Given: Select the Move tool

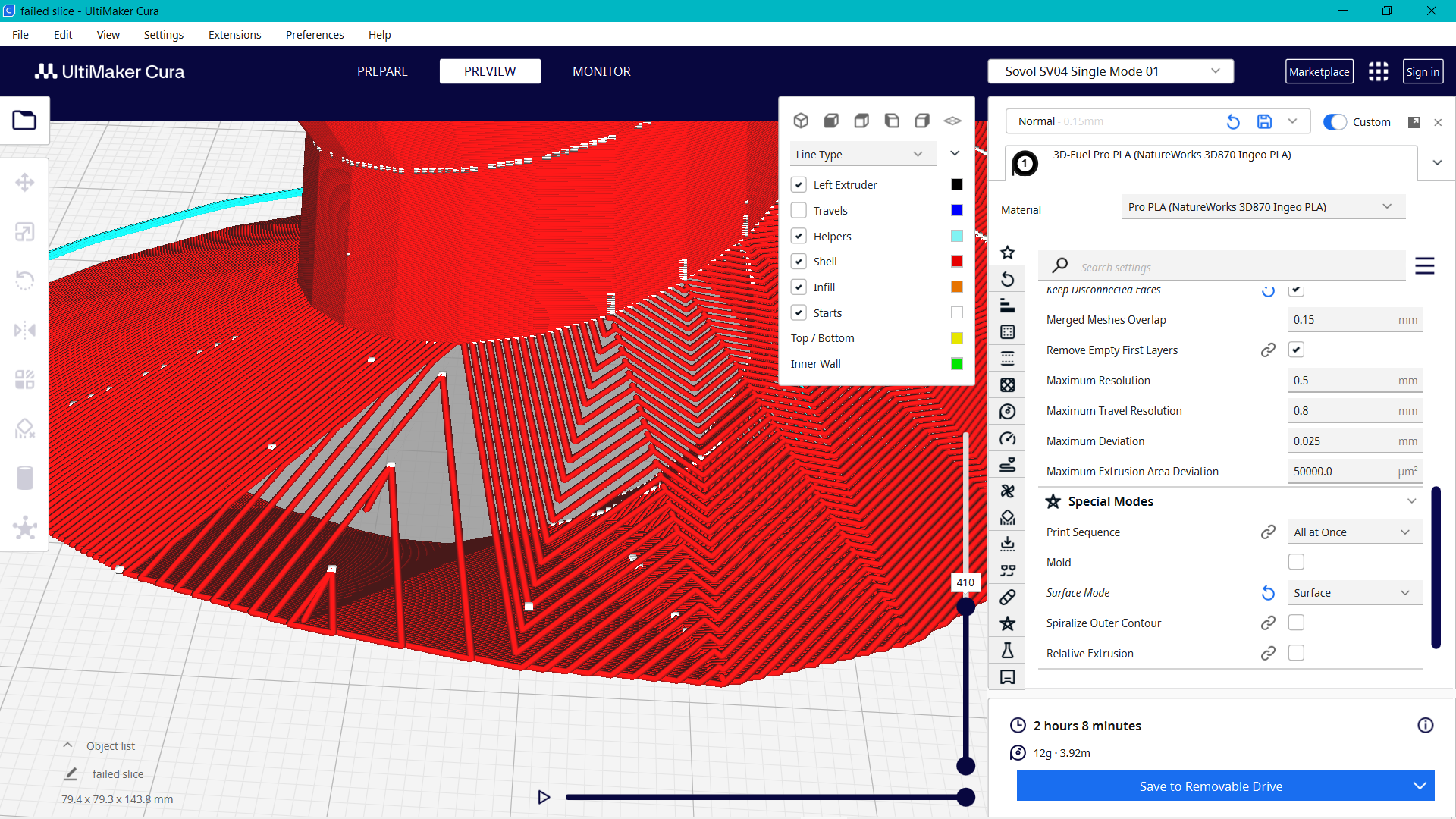Looking at the screenshot, I should pyautogui.click(x=25, y=182).
